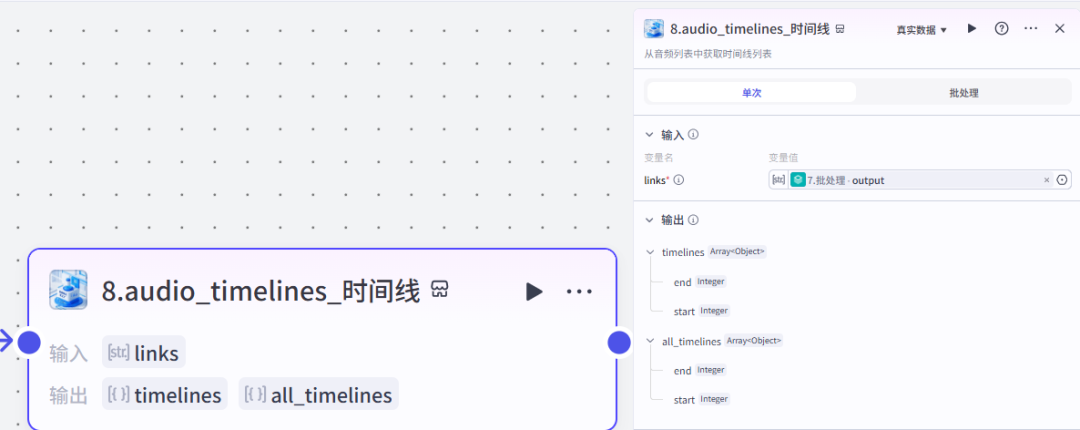1080x430 pixels.
Task: Open help via the question mark icon
Action: [1001, 28]
